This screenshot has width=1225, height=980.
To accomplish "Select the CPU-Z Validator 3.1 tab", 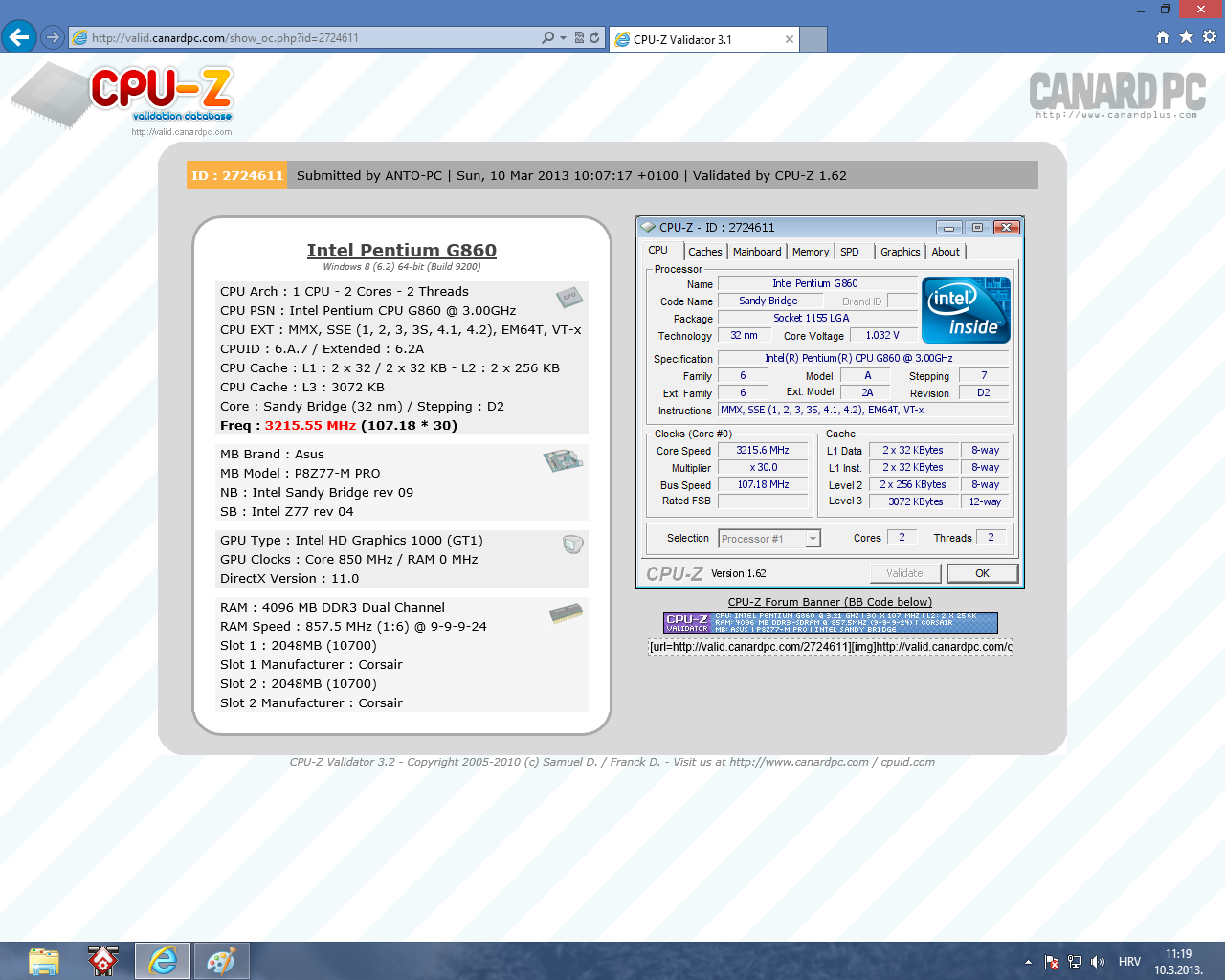I will pos(703,39).
